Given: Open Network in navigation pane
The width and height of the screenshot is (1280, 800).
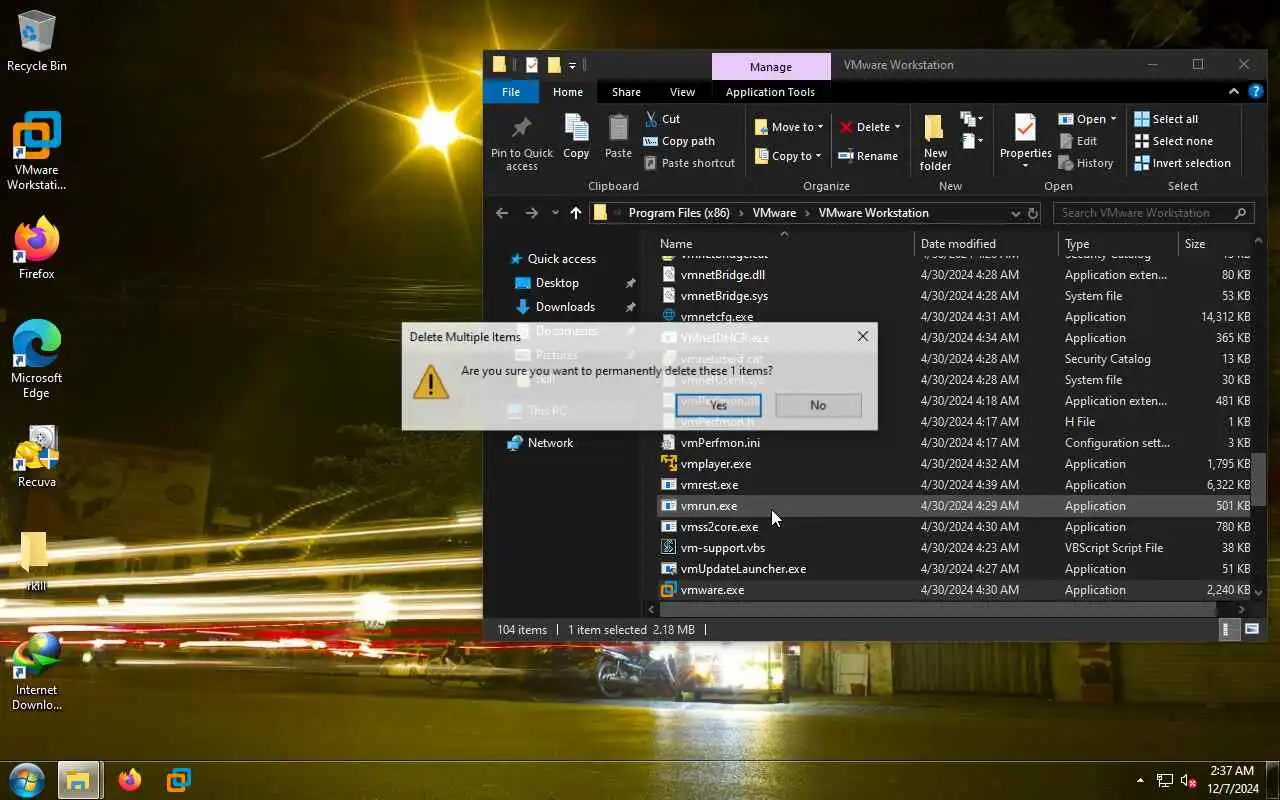Looking at the screenshot, I should click(550, 443).
